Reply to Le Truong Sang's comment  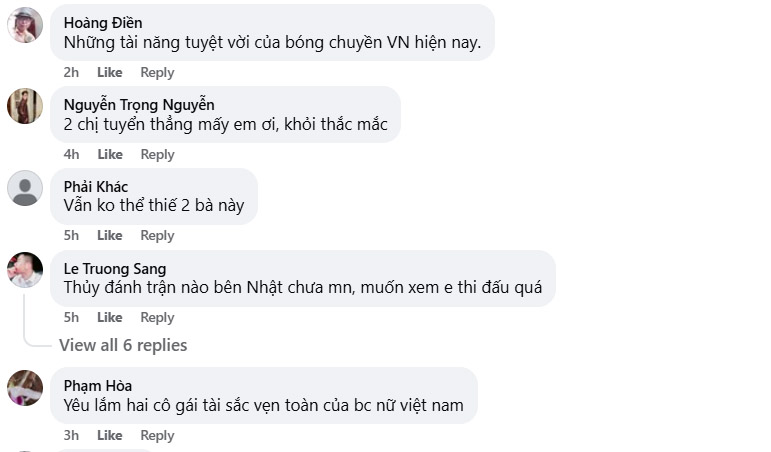pyautogui.click(x=157, y=318)
